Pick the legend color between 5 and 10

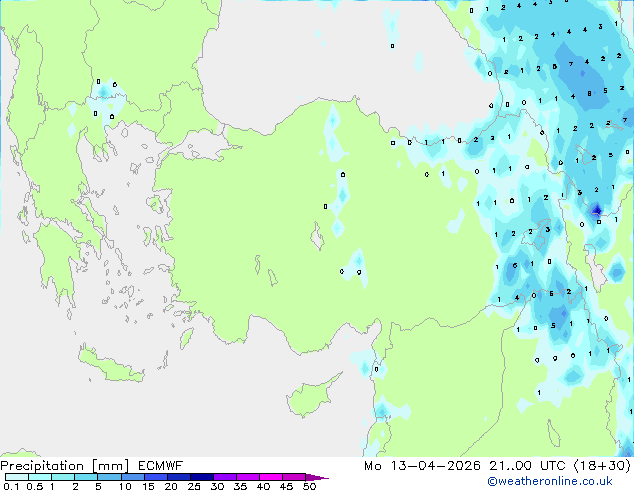coord(109,477)
